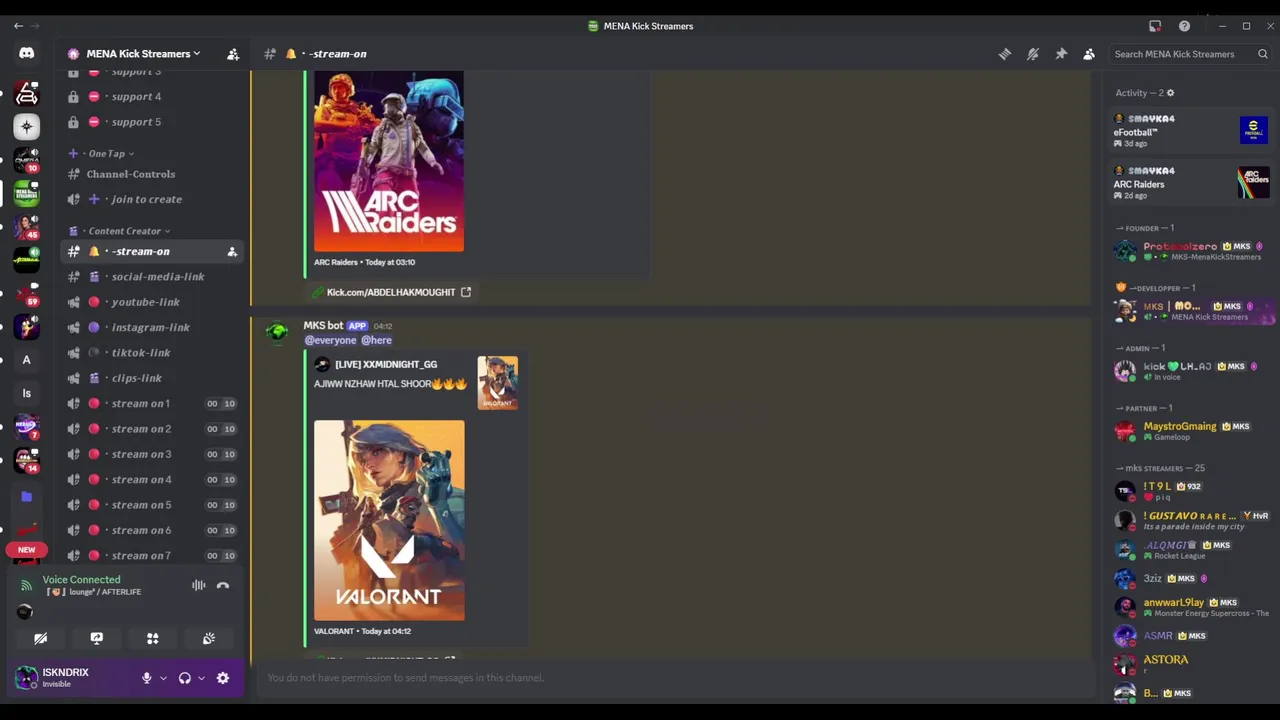Viewport: 1280px width, 720px height.
Task: Open headphone output options dropdown arrow
Action: [201, 678]
